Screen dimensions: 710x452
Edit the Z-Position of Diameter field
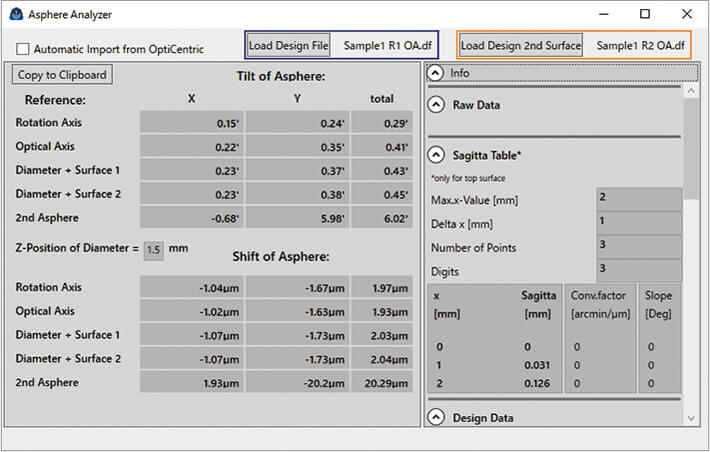154,249
